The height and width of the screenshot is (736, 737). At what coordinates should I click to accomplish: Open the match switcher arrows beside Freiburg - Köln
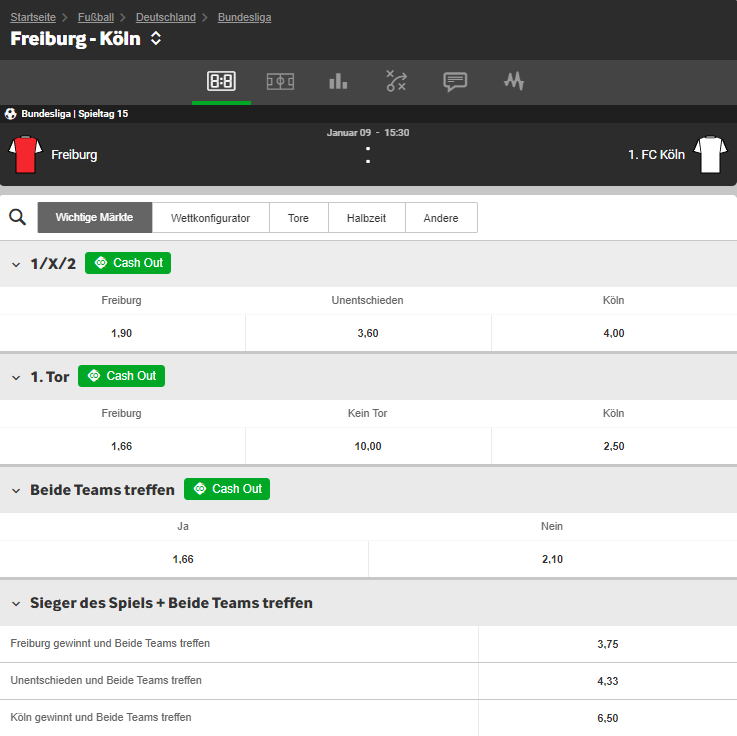(x=156, y=39)
